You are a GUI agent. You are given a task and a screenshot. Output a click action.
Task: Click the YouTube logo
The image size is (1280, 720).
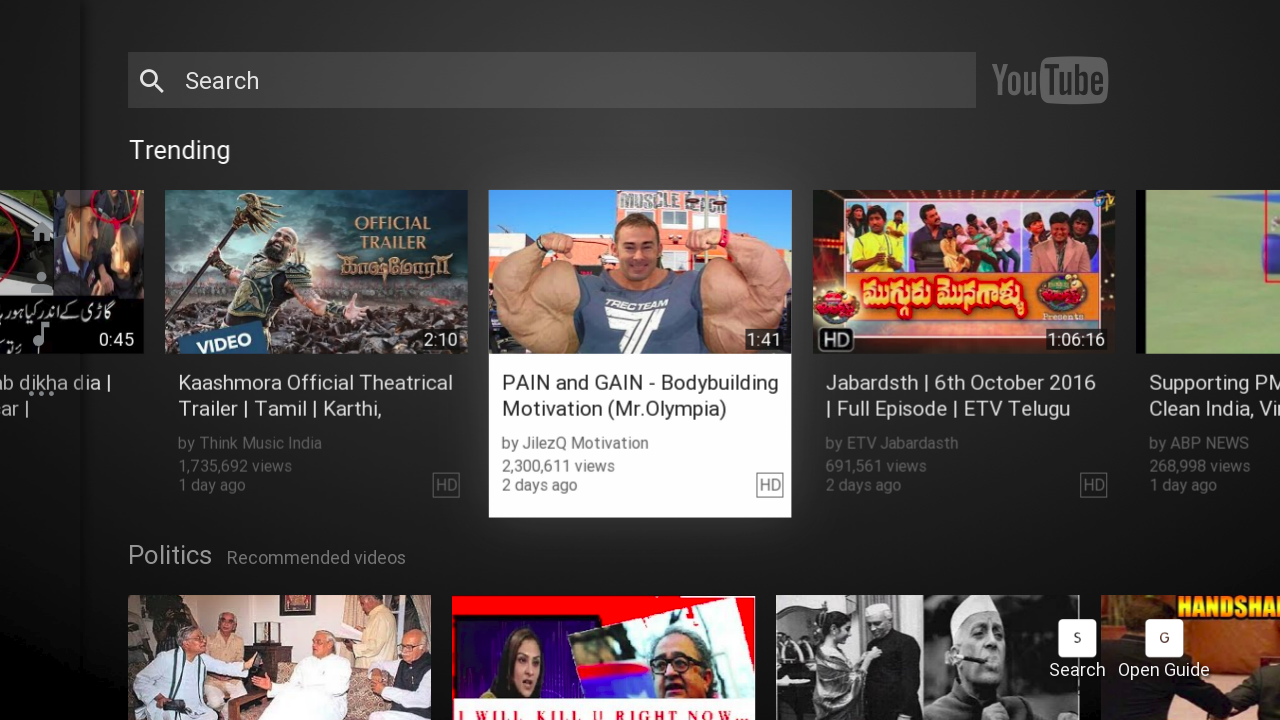point(1049,80)
